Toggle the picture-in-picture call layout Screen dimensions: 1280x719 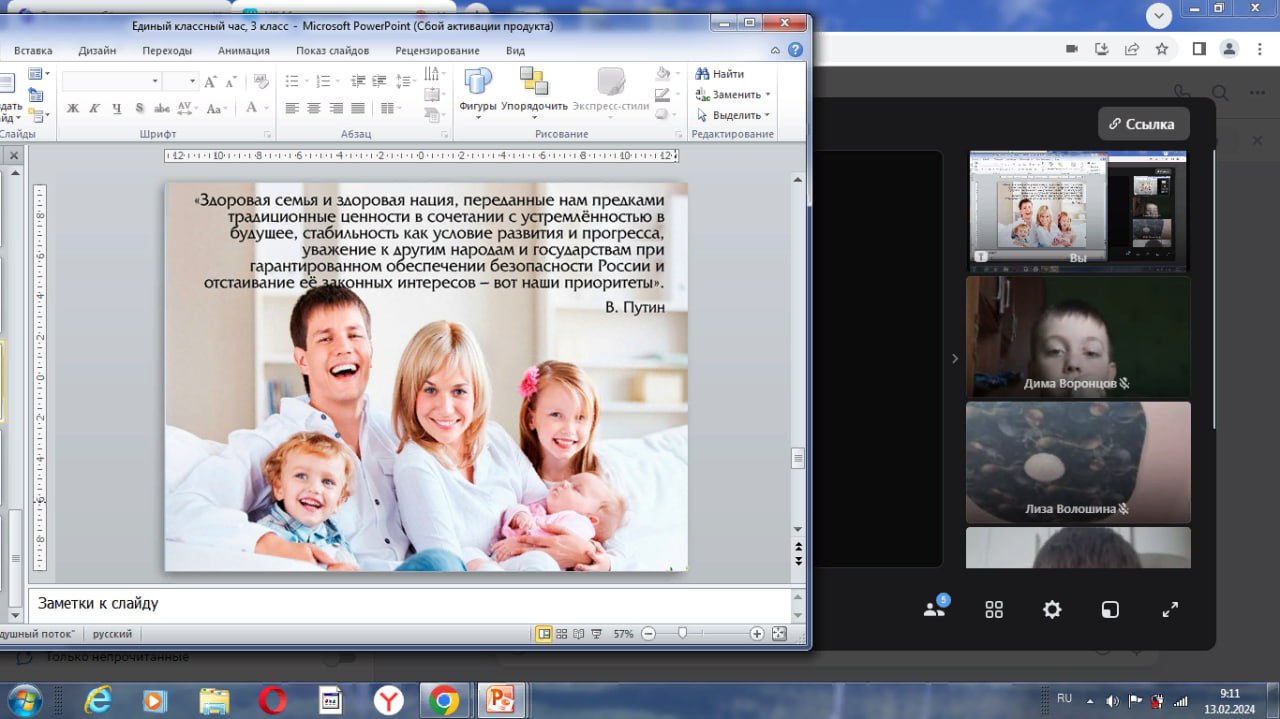[1110, 609]
